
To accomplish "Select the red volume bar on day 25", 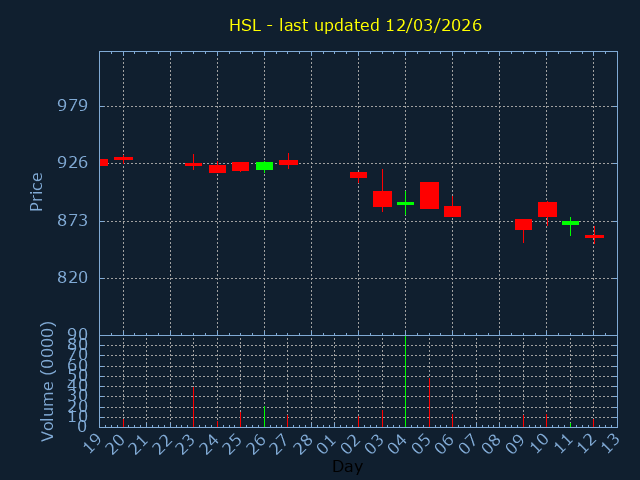I will 240,419.
